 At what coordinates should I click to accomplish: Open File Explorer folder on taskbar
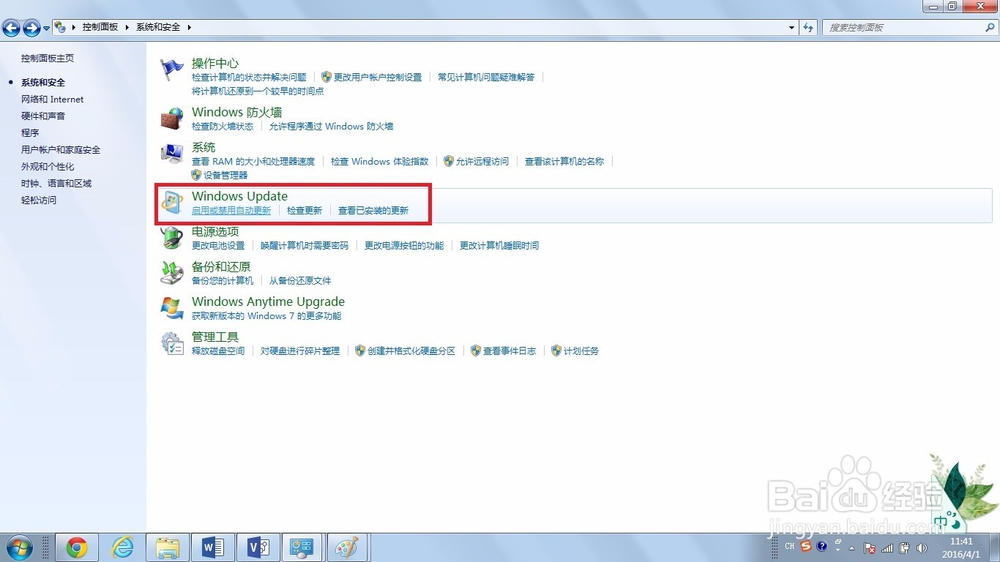click(167, 548)
